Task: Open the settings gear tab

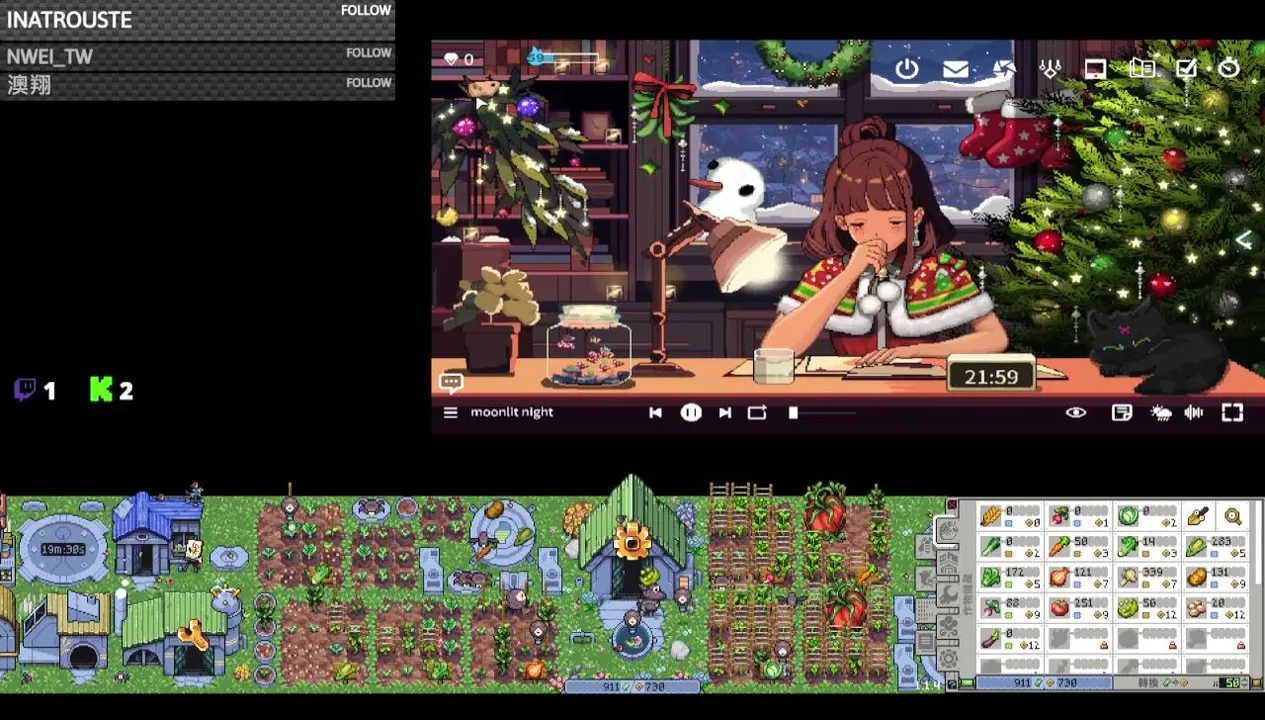Action: (x=947, y=660)
